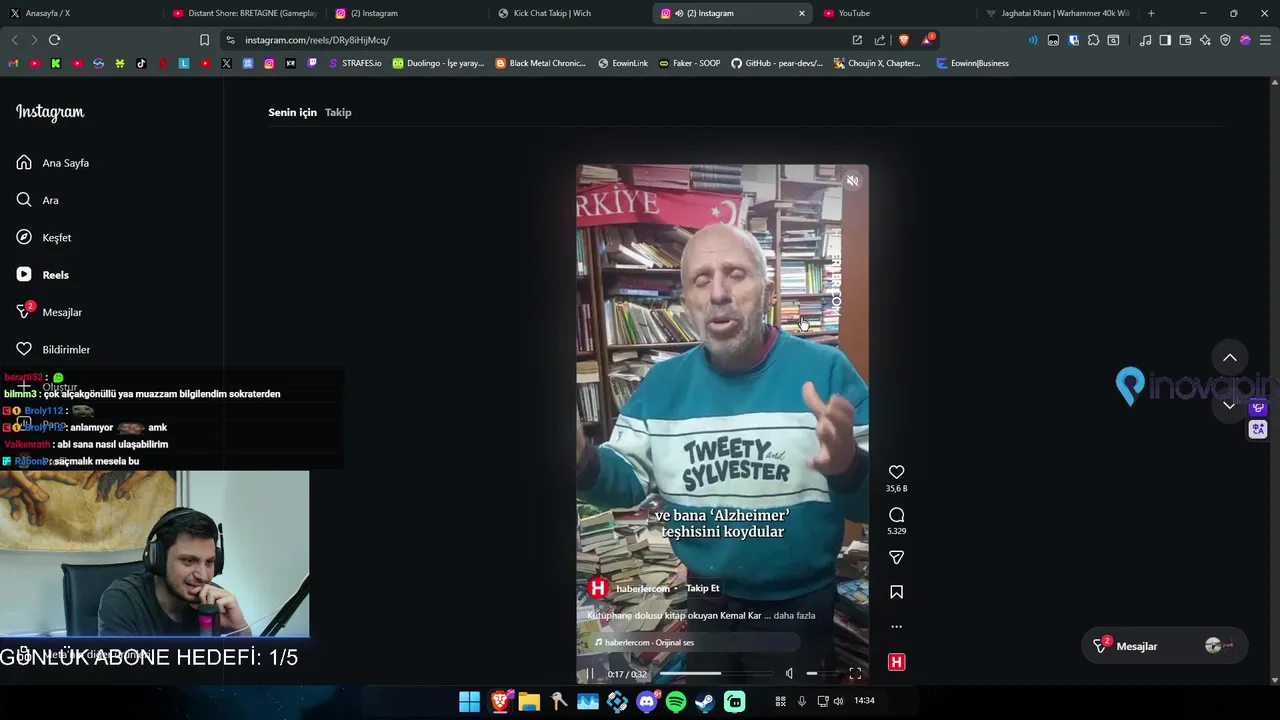The height and width of the screenshot is (720, 1280).
Task: Click haberlercom profile avatar
Action: tap(598, 588)
